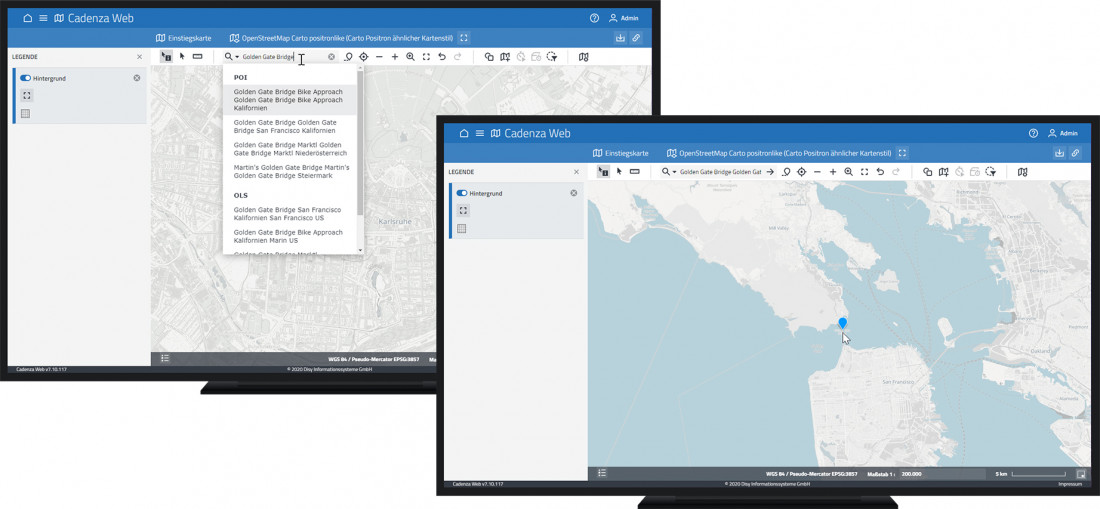The image size is (1100, 509).
Task: Click undo arrow on the front screen
Action: 880,172
